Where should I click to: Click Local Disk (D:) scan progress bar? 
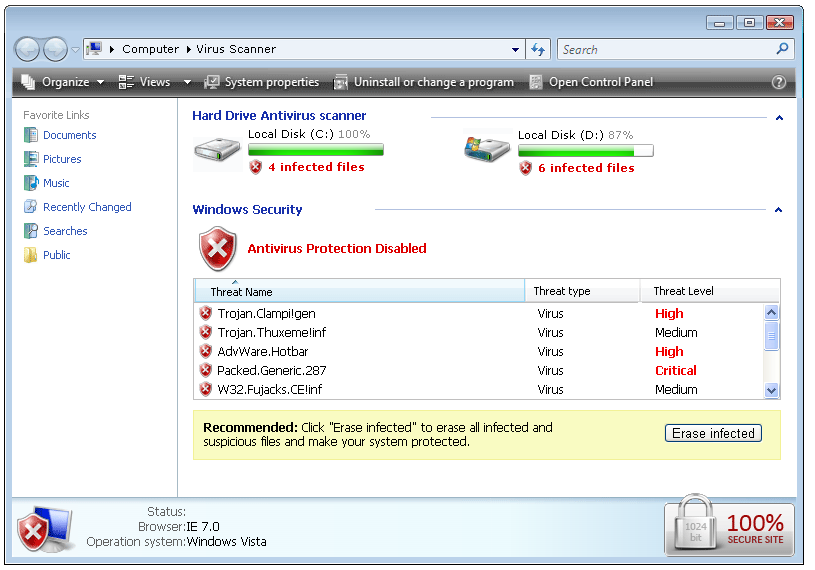coord(585,151)
